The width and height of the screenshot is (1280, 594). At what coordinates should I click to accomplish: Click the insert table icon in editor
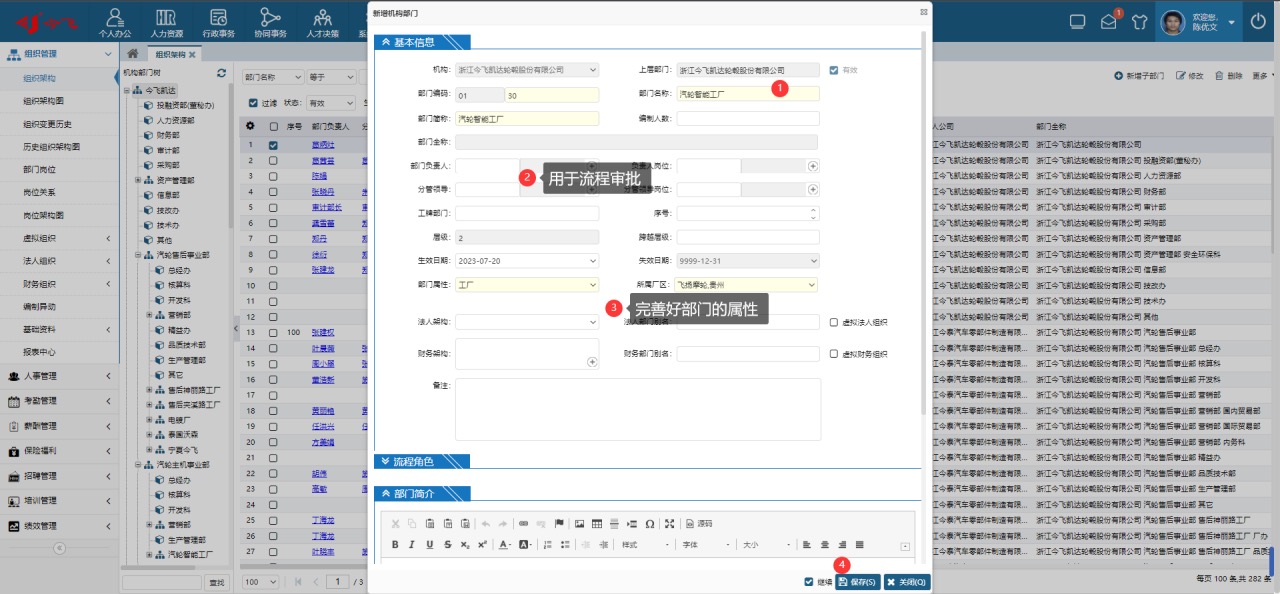click(x=596, y=524)
